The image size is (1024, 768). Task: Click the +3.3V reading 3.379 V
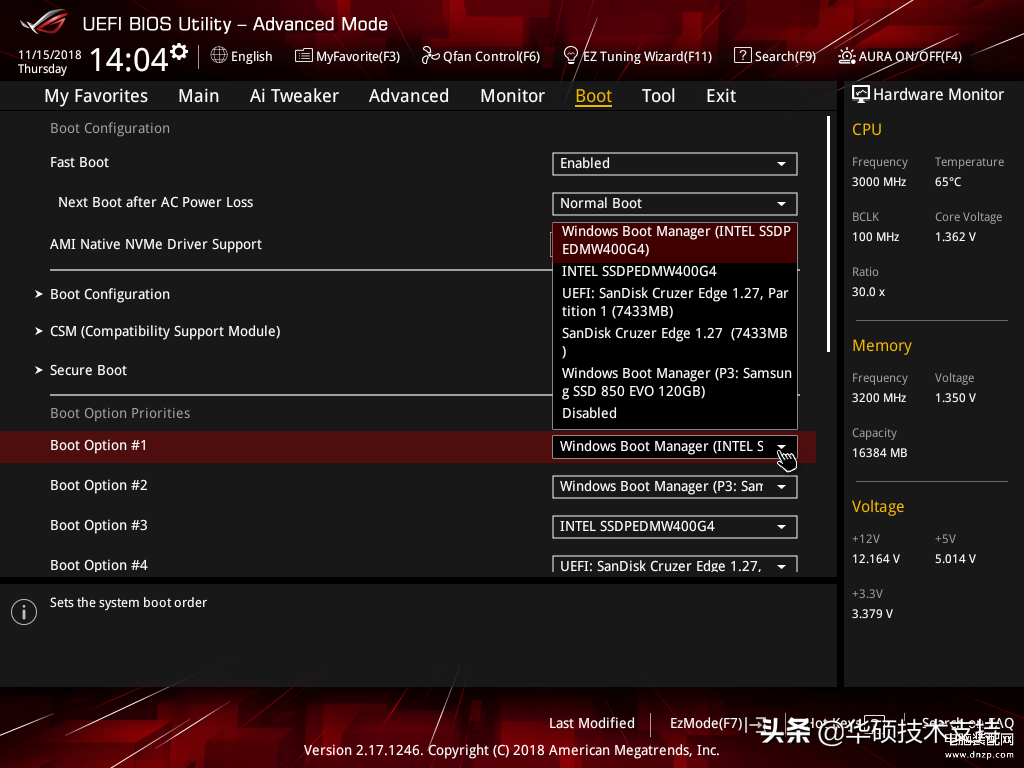click(x=872, y=614)
